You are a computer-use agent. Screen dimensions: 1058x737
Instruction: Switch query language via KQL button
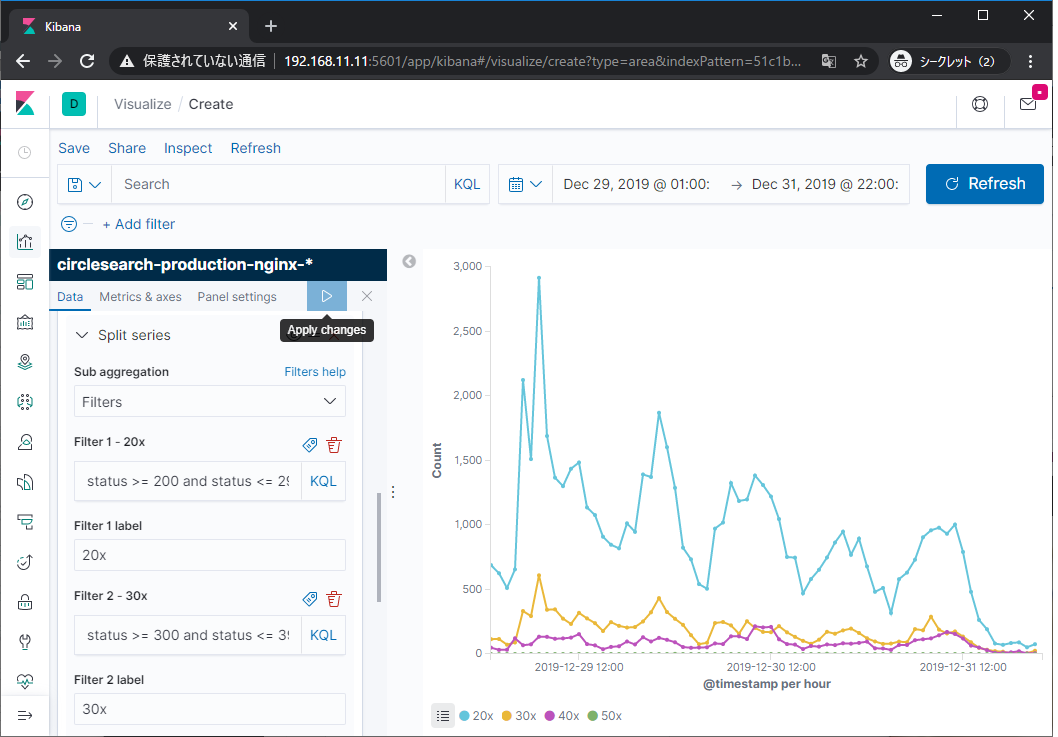[x=467, y=184]
